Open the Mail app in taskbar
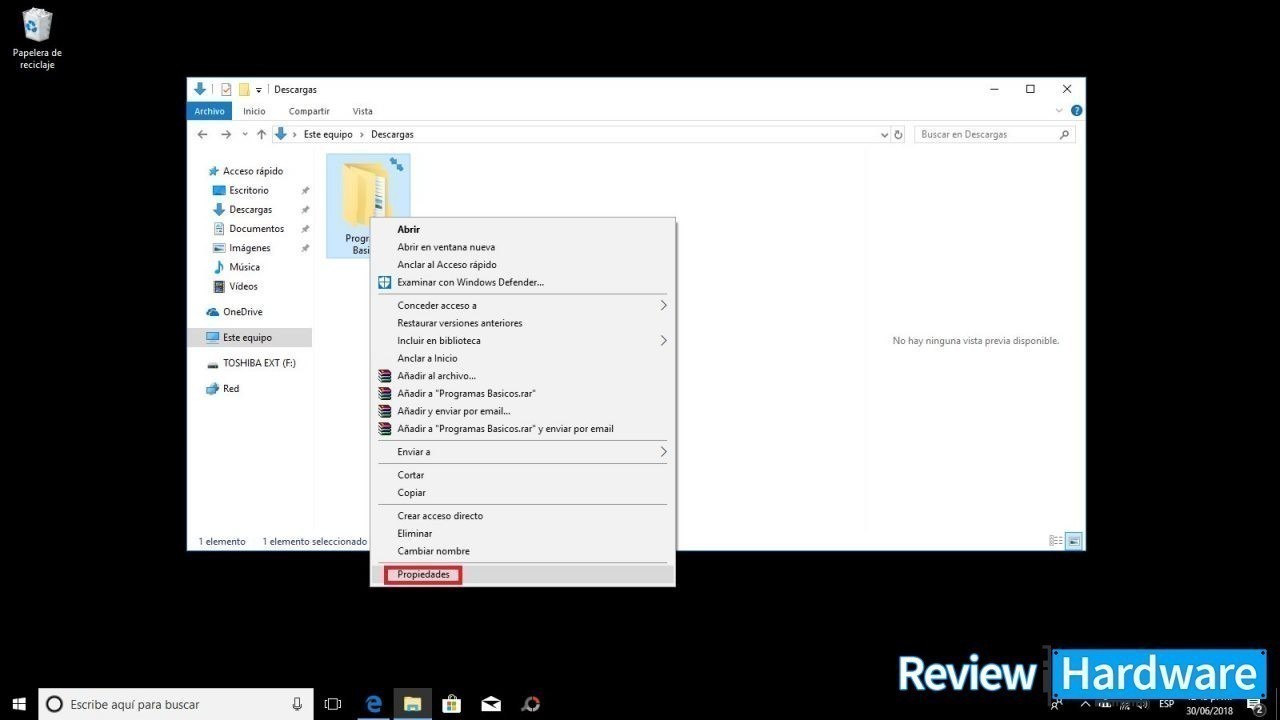 (x=491, y=704)
